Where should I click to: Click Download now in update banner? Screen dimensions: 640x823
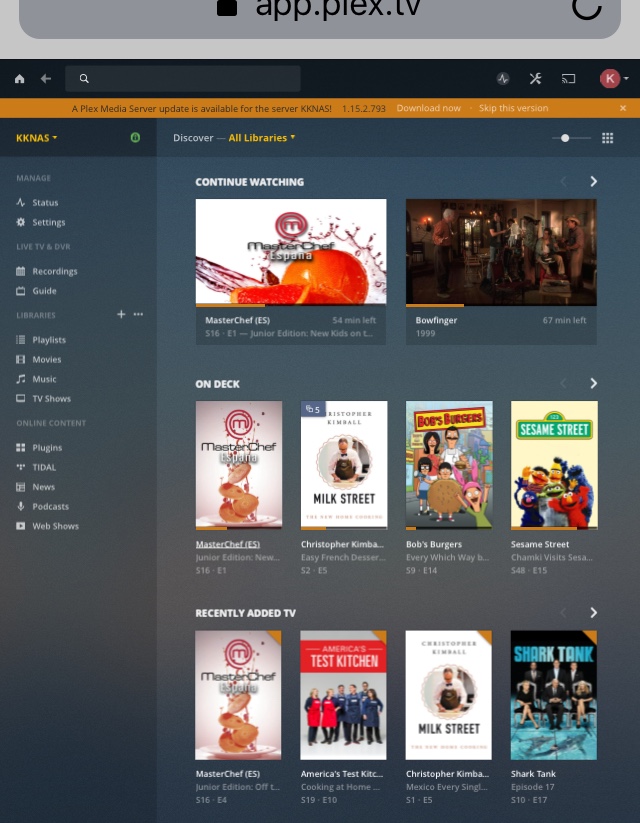[428, 108]
